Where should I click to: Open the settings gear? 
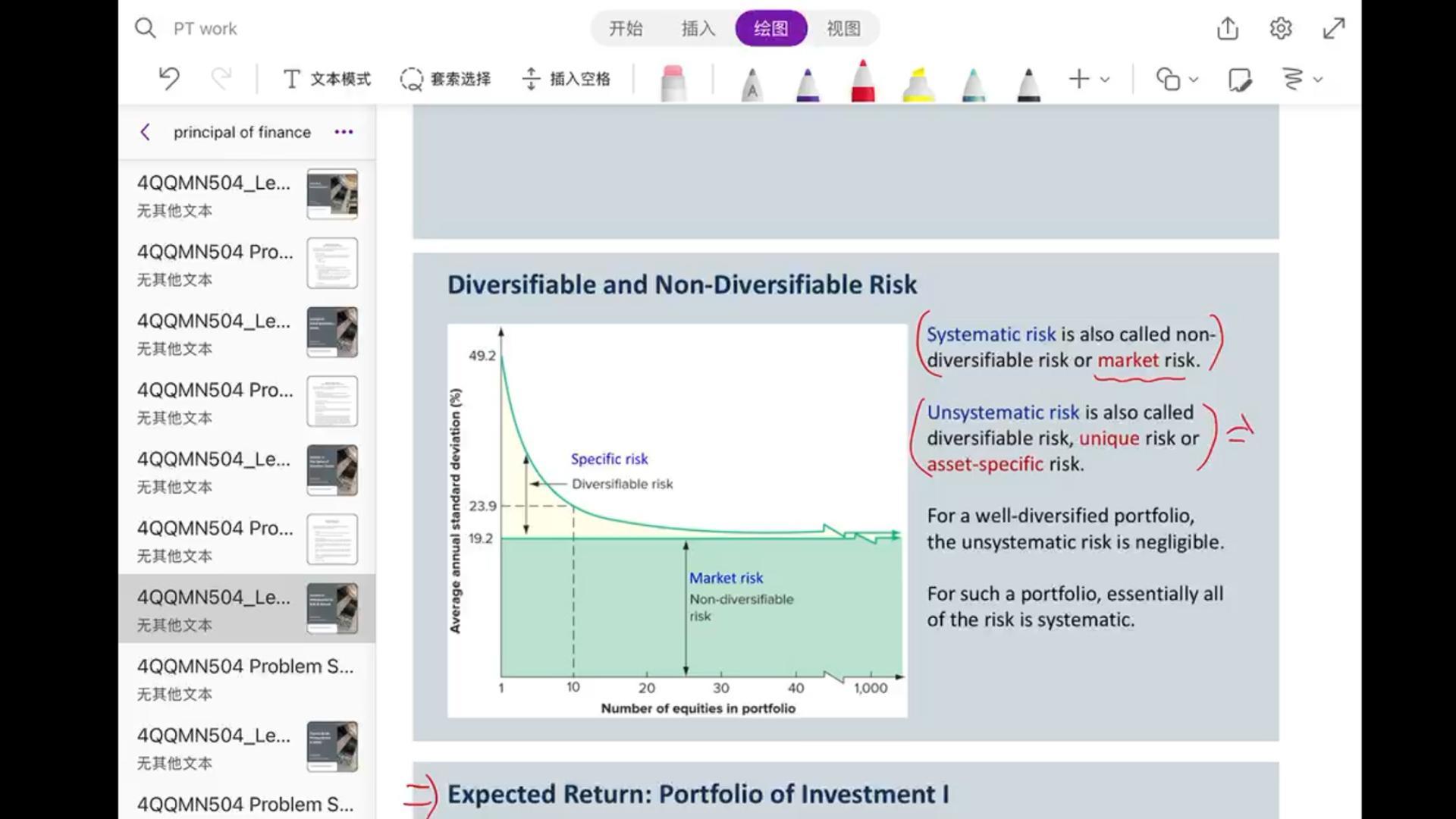1281,29
